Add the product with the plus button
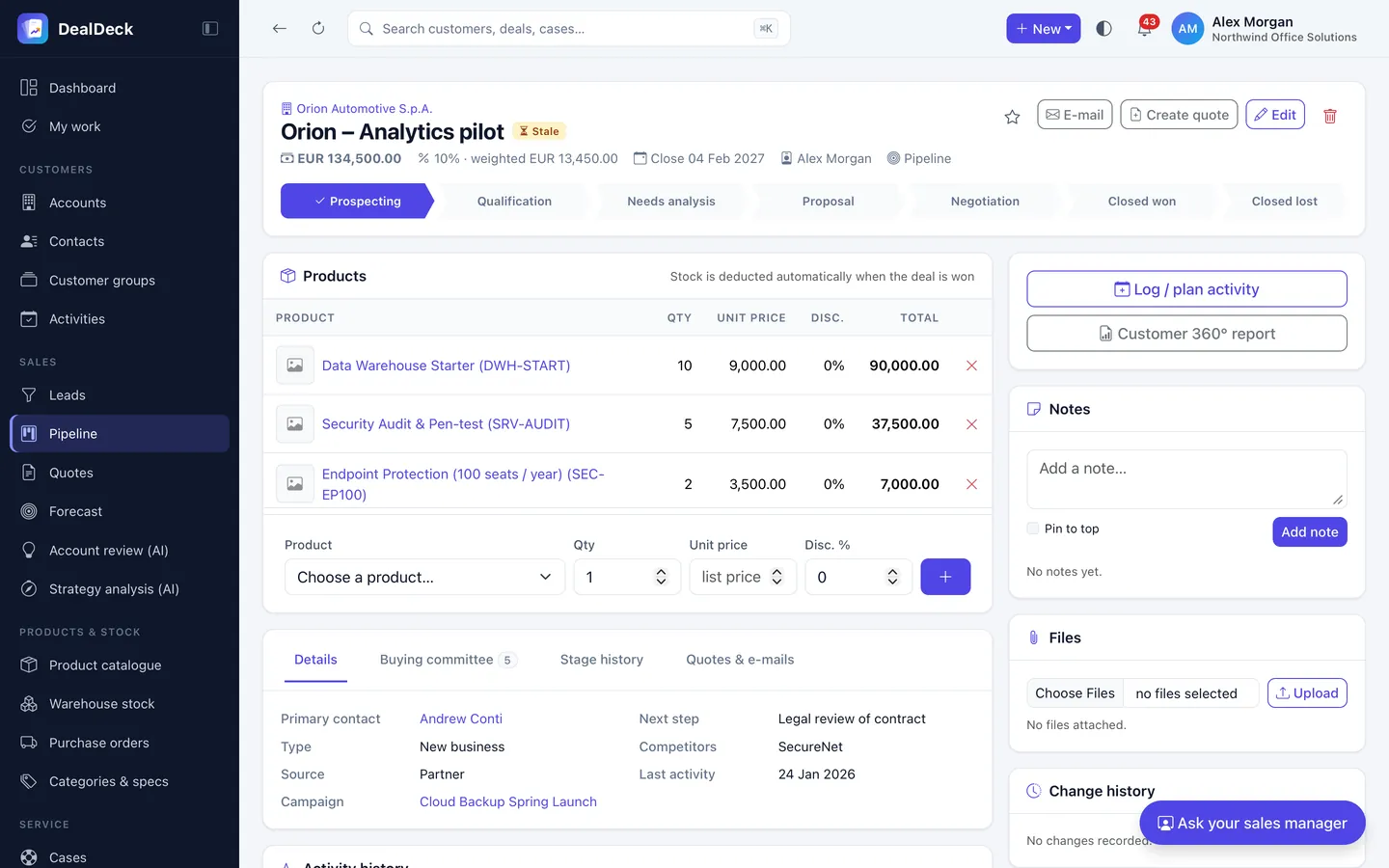The width and height of the screenshot is (1389, 868). tap(945, 577)
